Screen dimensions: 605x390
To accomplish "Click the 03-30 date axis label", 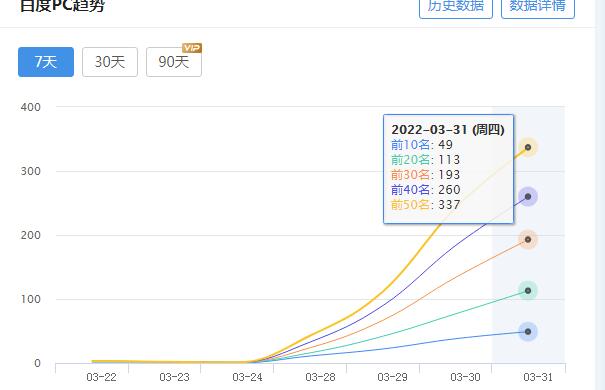I will (x=465, y=377).
